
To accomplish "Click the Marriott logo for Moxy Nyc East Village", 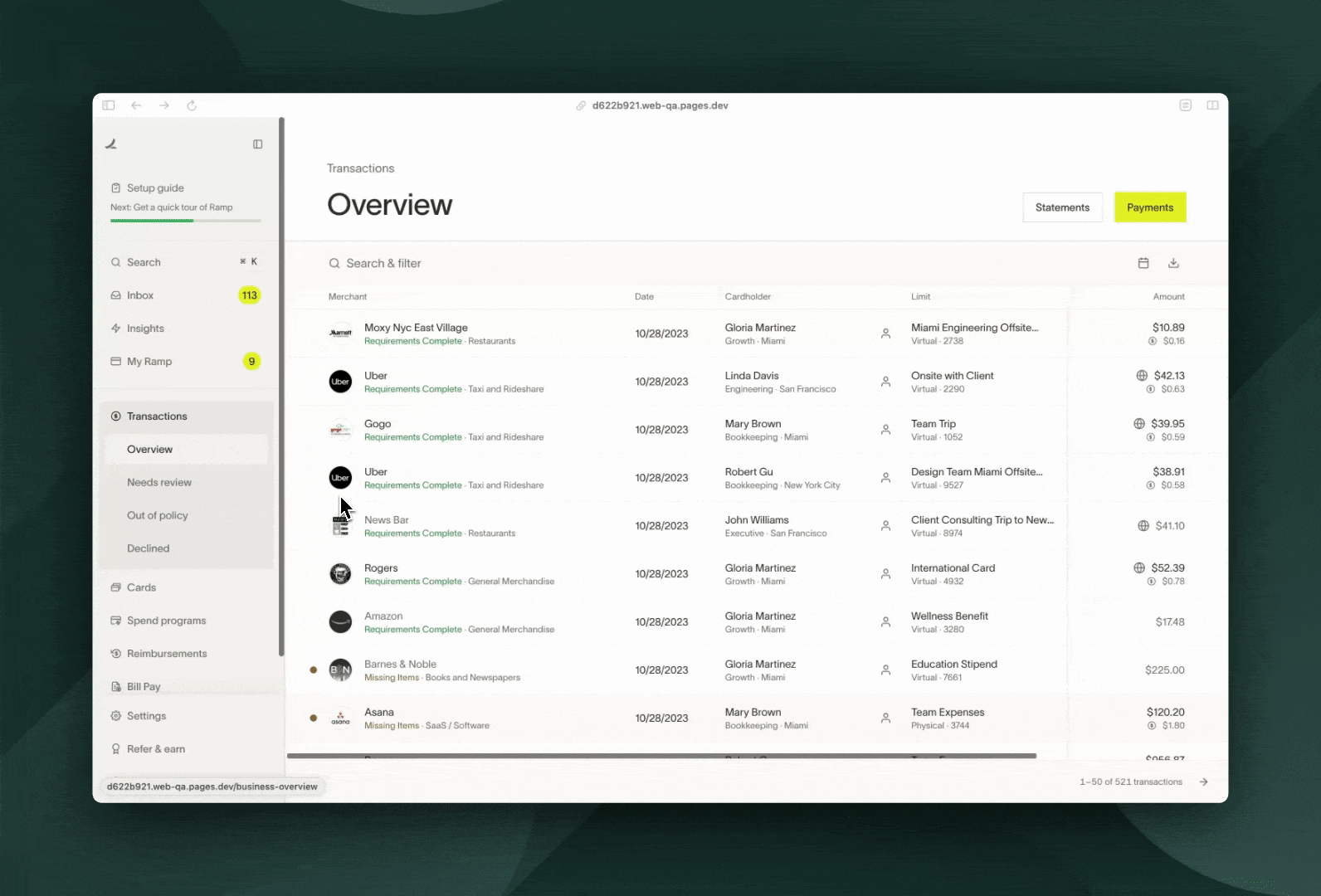I will tap(340, 334).
